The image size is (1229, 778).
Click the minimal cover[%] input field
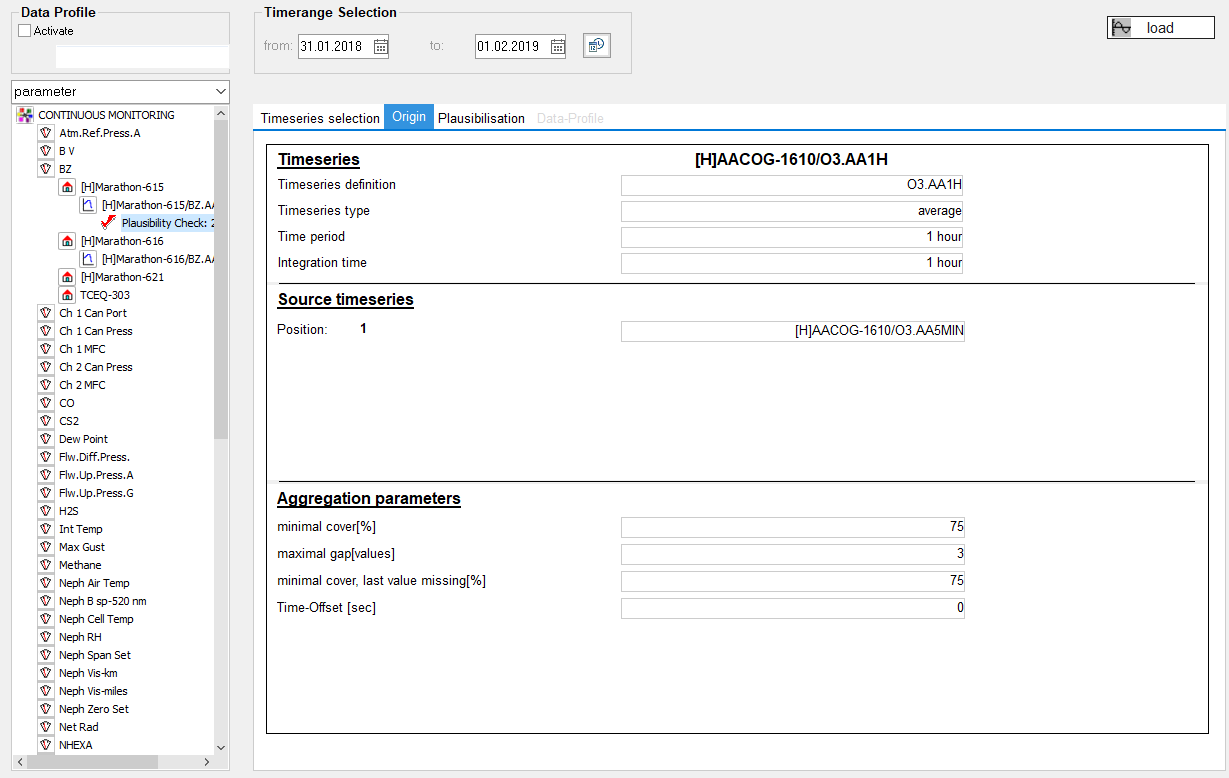point(792,527)
